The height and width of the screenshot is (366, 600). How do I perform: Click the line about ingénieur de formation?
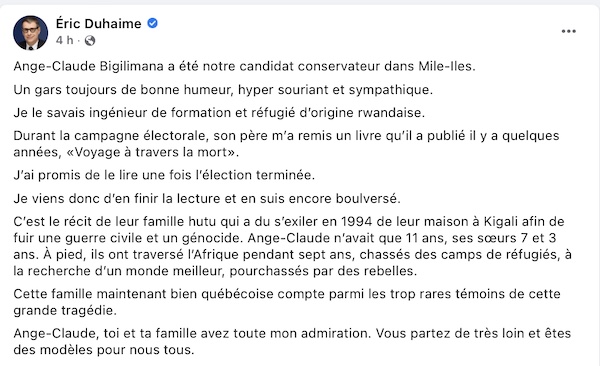click(219, 113)
